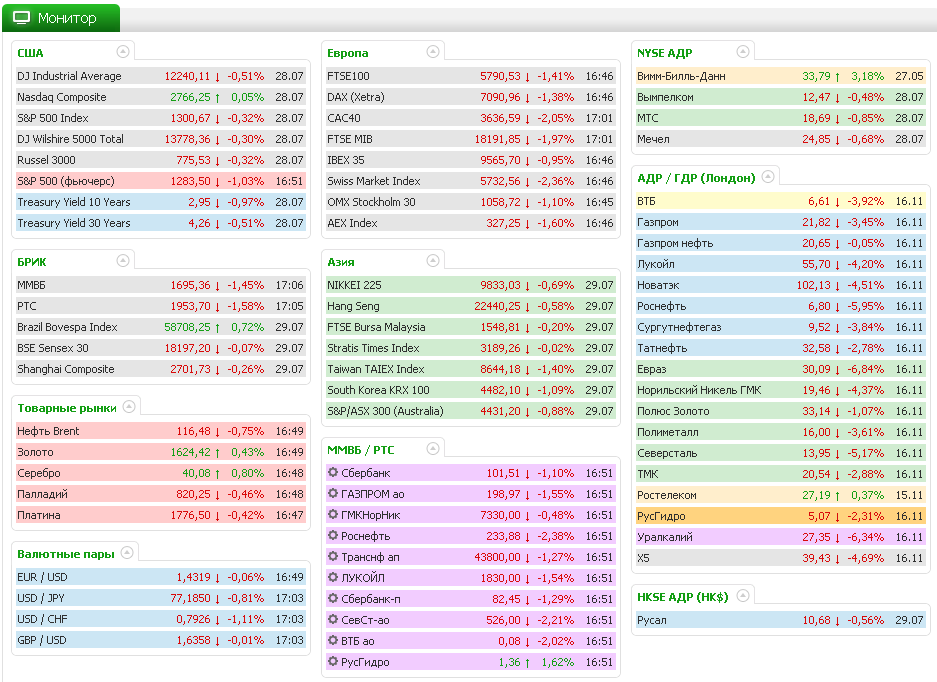Click the X5 row
The height and width of the screenshot is (682, 937).
[x=780, y=558]
